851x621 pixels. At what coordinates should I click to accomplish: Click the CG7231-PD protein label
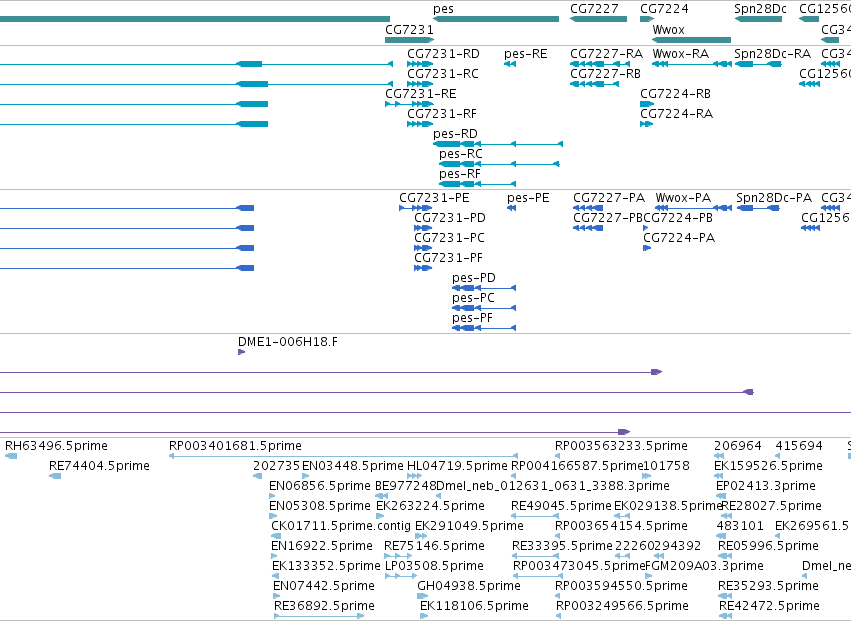click(450, 218)
